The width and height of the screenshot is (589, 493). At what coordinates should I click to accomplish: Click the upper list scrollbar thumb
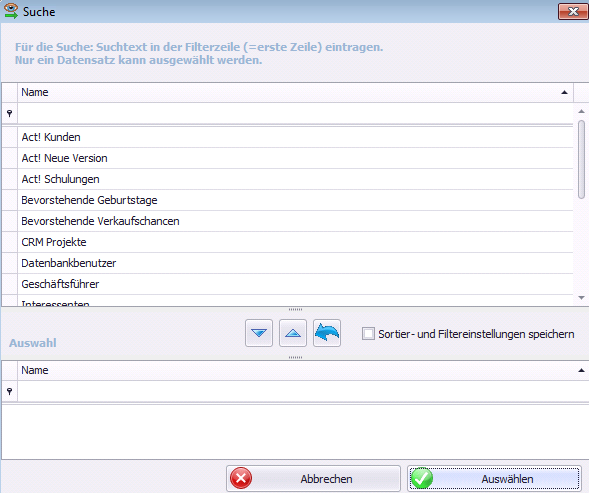pos(581,159)
